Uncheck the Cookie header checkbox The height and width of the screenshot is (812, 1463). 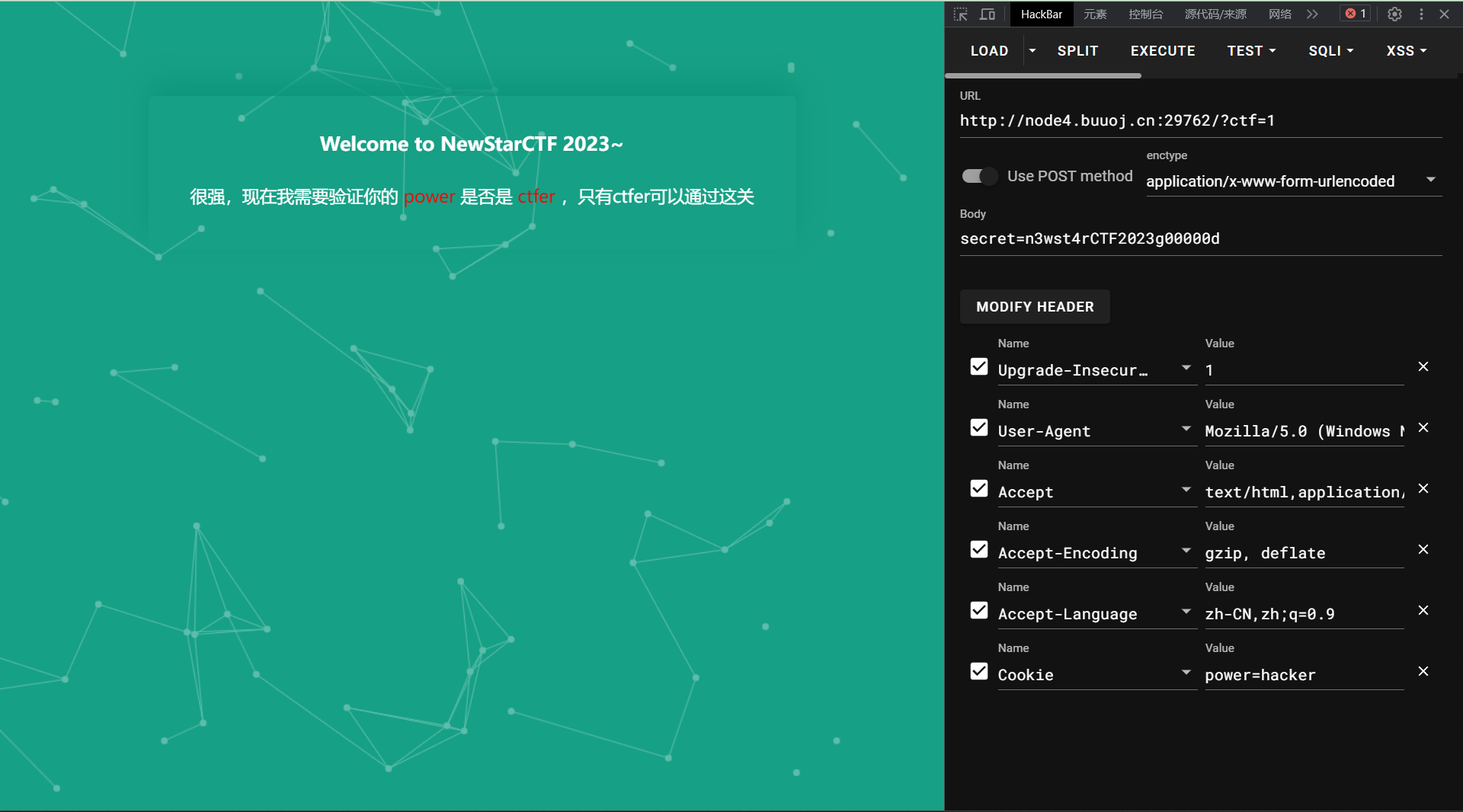[x=979, y=671]
